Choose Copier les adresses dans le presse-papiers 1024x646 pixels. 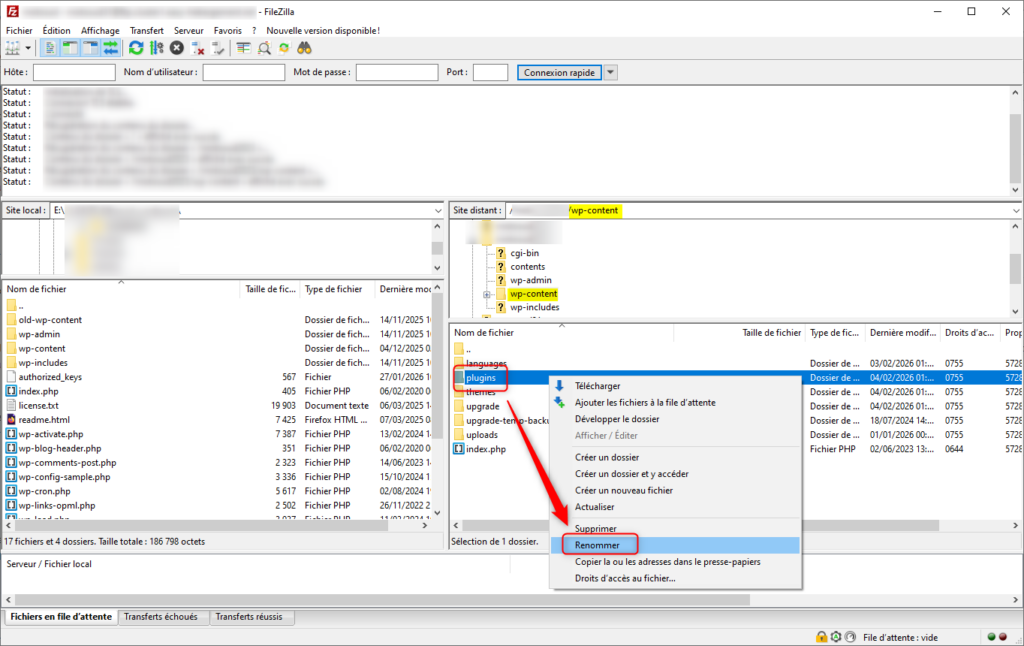point(675,562)
